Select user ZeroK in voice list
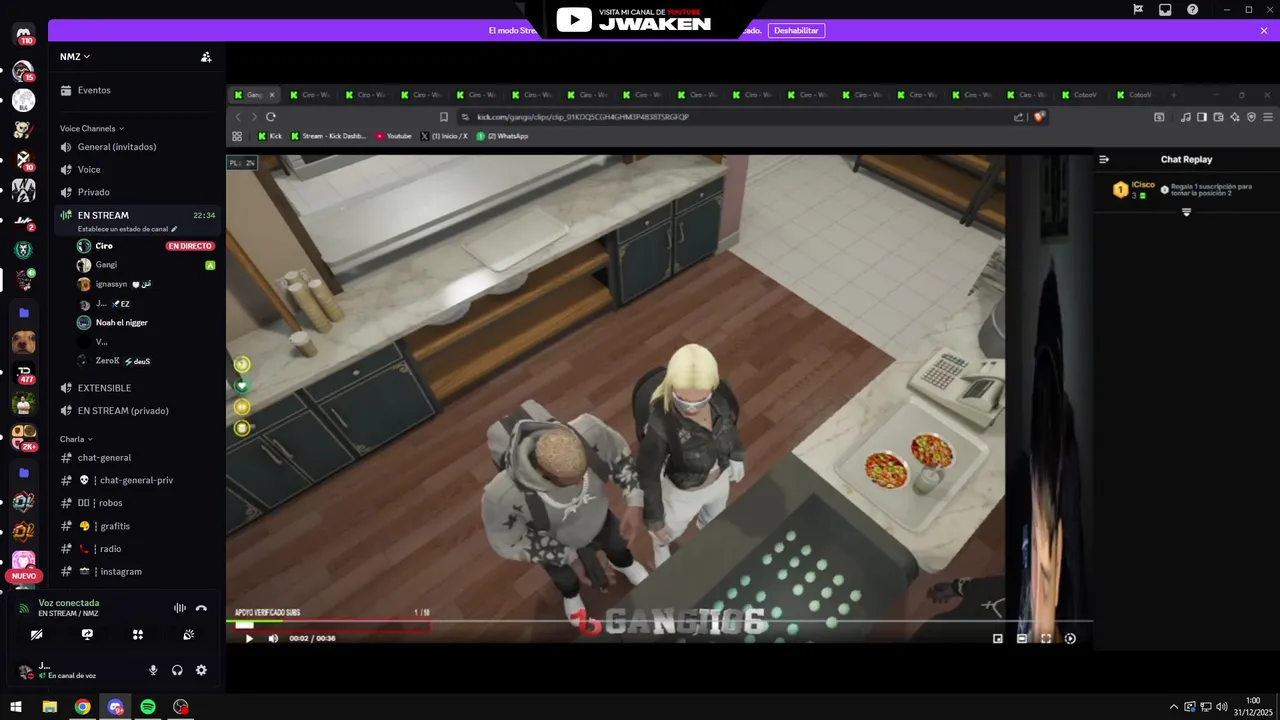The image size is (1280, 720). coord(146,361)
